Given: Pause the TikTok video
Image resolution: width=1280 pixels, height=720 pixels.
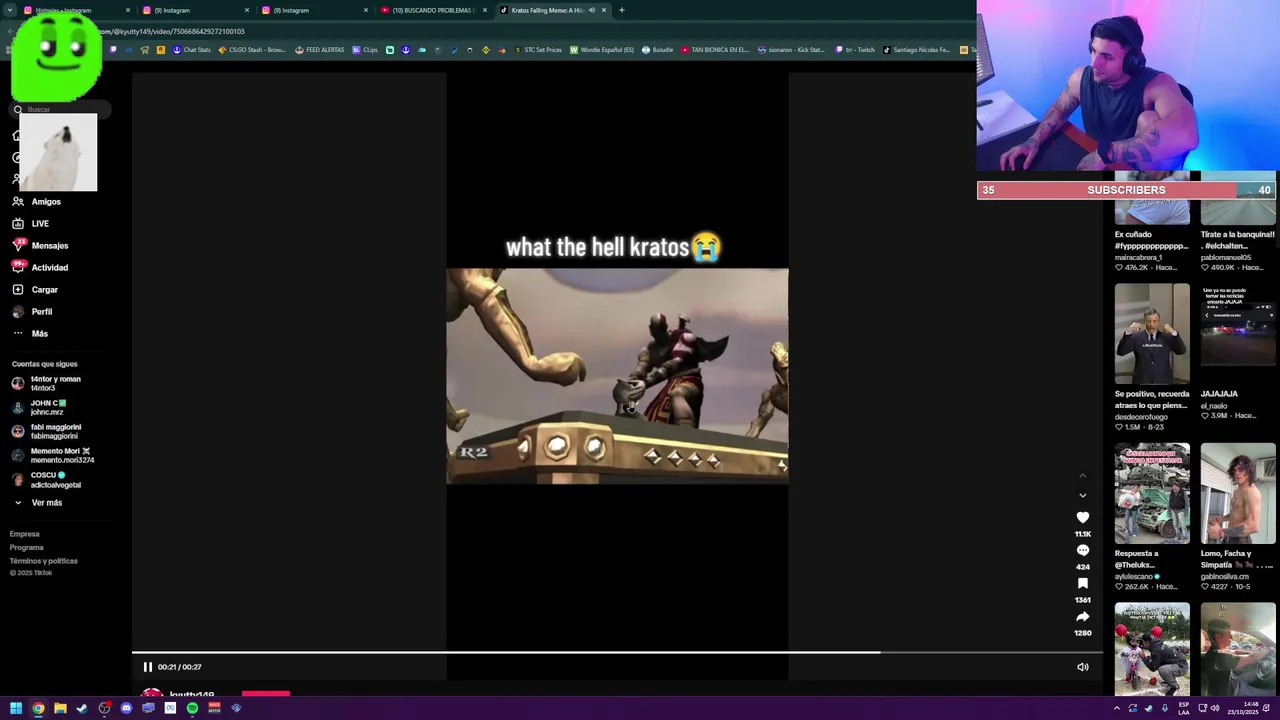Looking at the screenshot, I should tap(147, 667).
